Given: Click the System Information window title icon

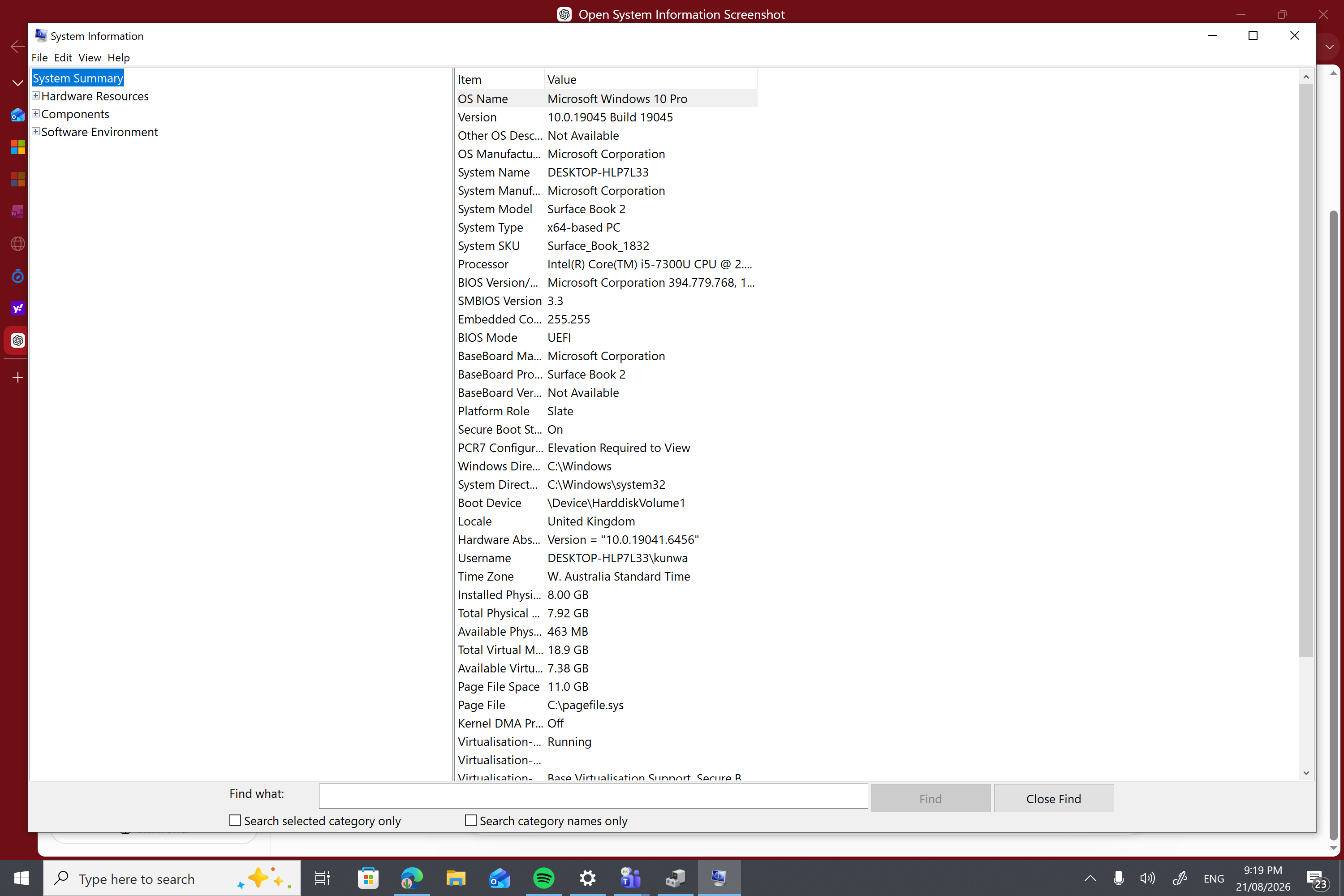Looking at the screenshot, I should pyautogui.click(x=41, y=35).
